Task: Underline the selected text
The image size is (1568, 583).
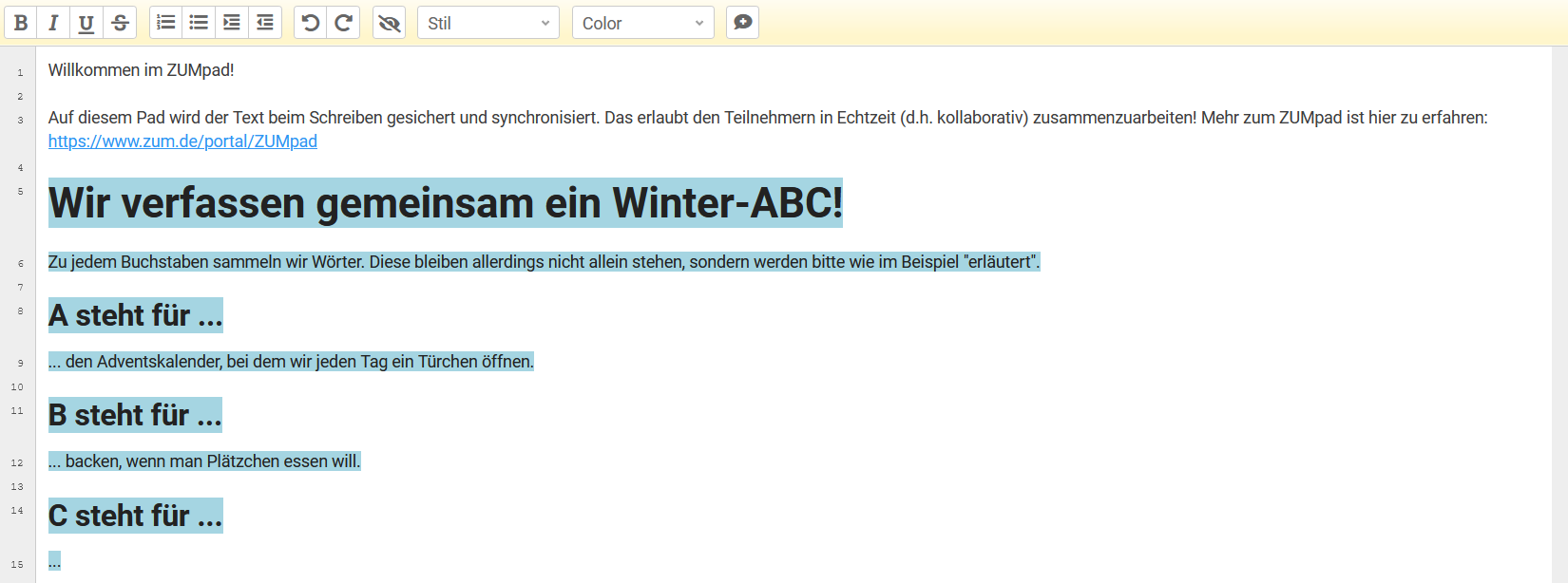Action: click(86, 23)
